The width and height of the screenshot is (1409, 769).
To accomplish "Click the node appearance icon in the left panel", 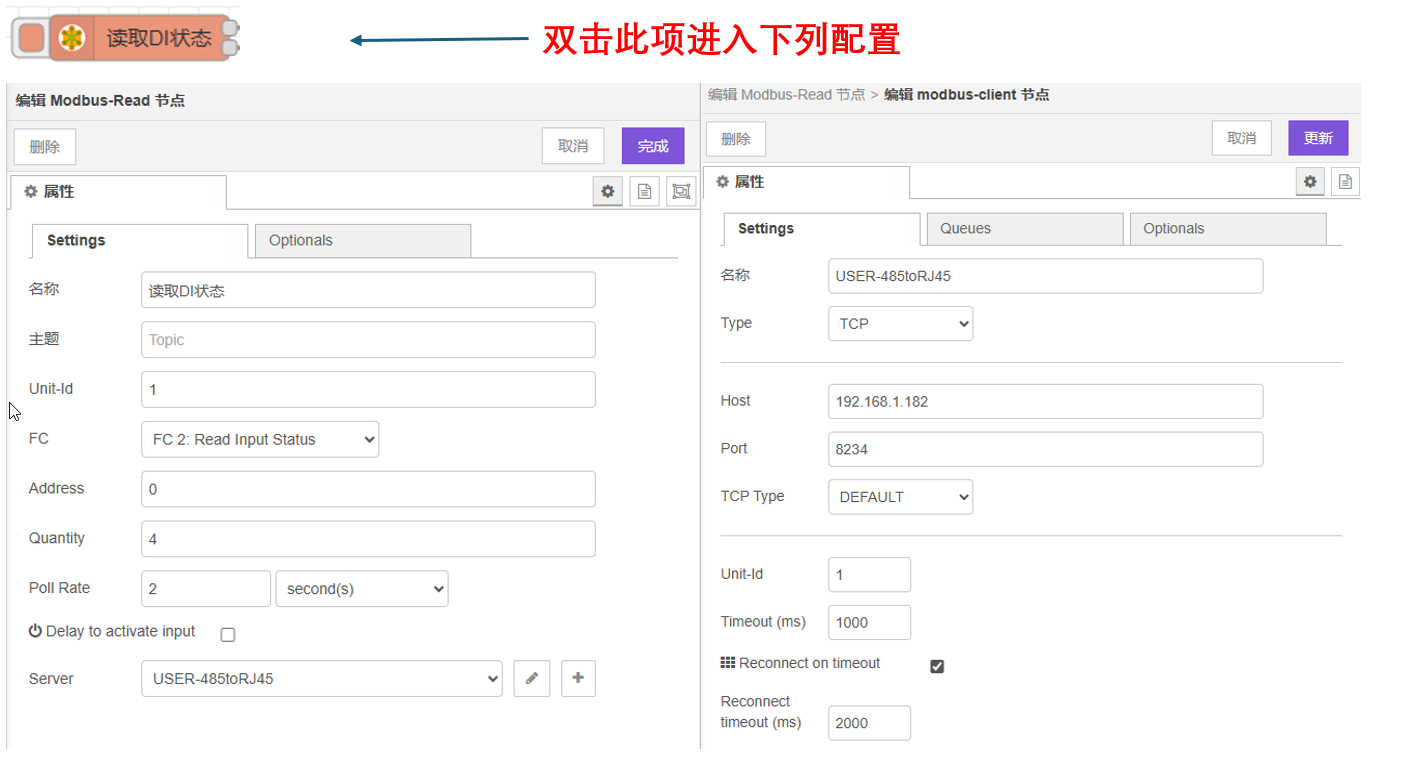I will [681, 191].
